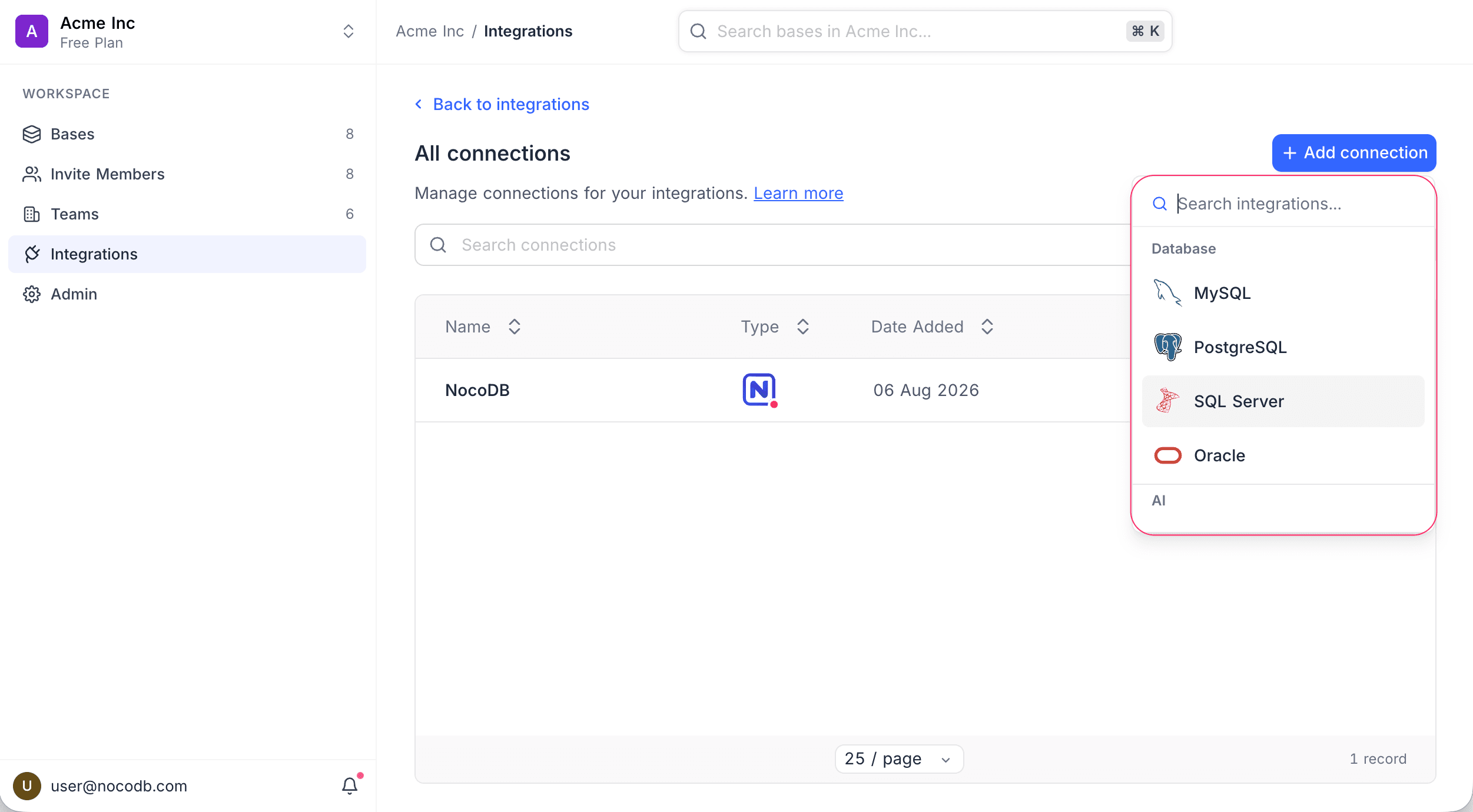Click the WORKSPACE section label
Viewport: 1473px width, 812px height.
pyautogui.click(x=66, y=94)
